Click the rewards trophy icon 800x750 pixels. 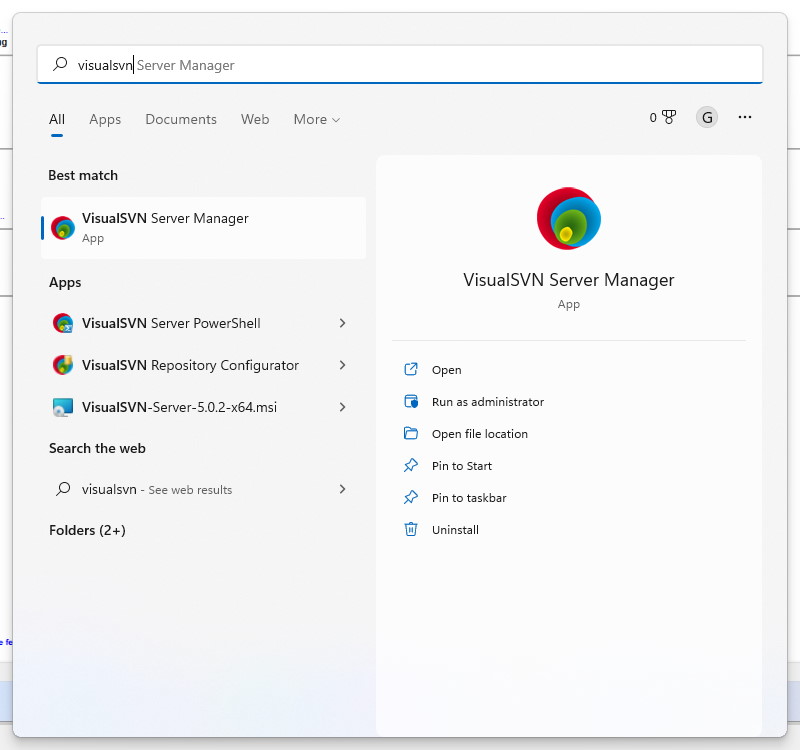tap(669, 118)
